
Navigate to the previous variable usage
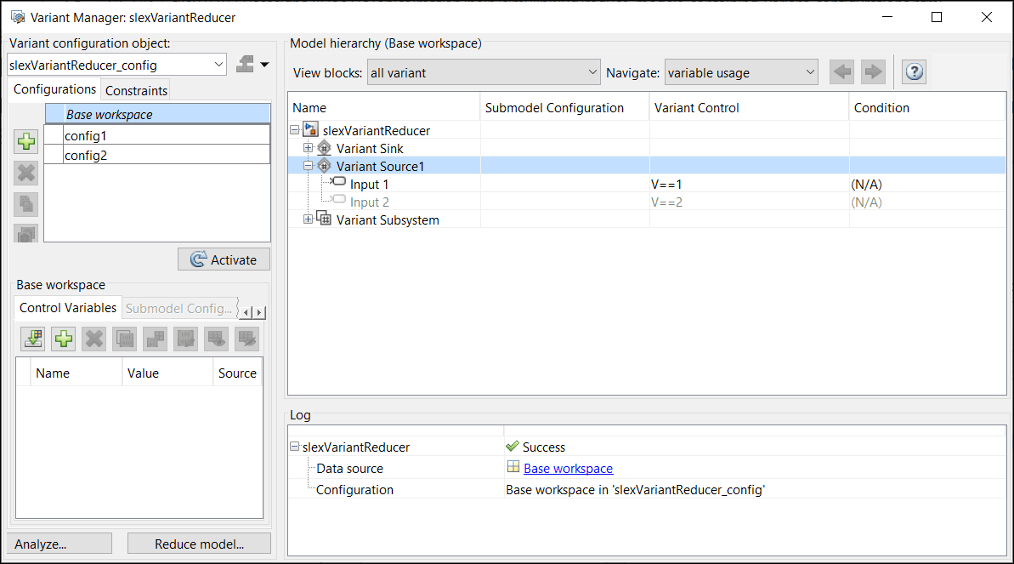tap(842, 72)
